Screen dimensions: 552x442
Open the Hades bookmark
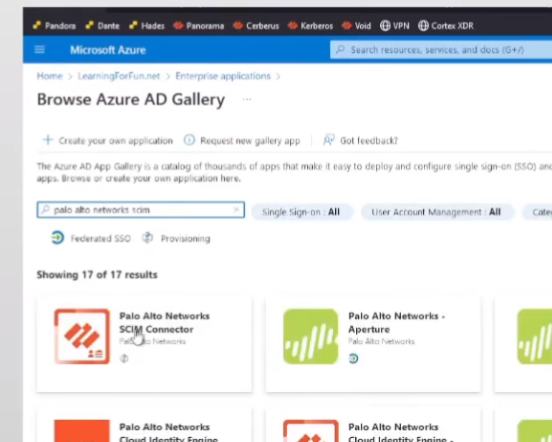click(x=146, y=26)
